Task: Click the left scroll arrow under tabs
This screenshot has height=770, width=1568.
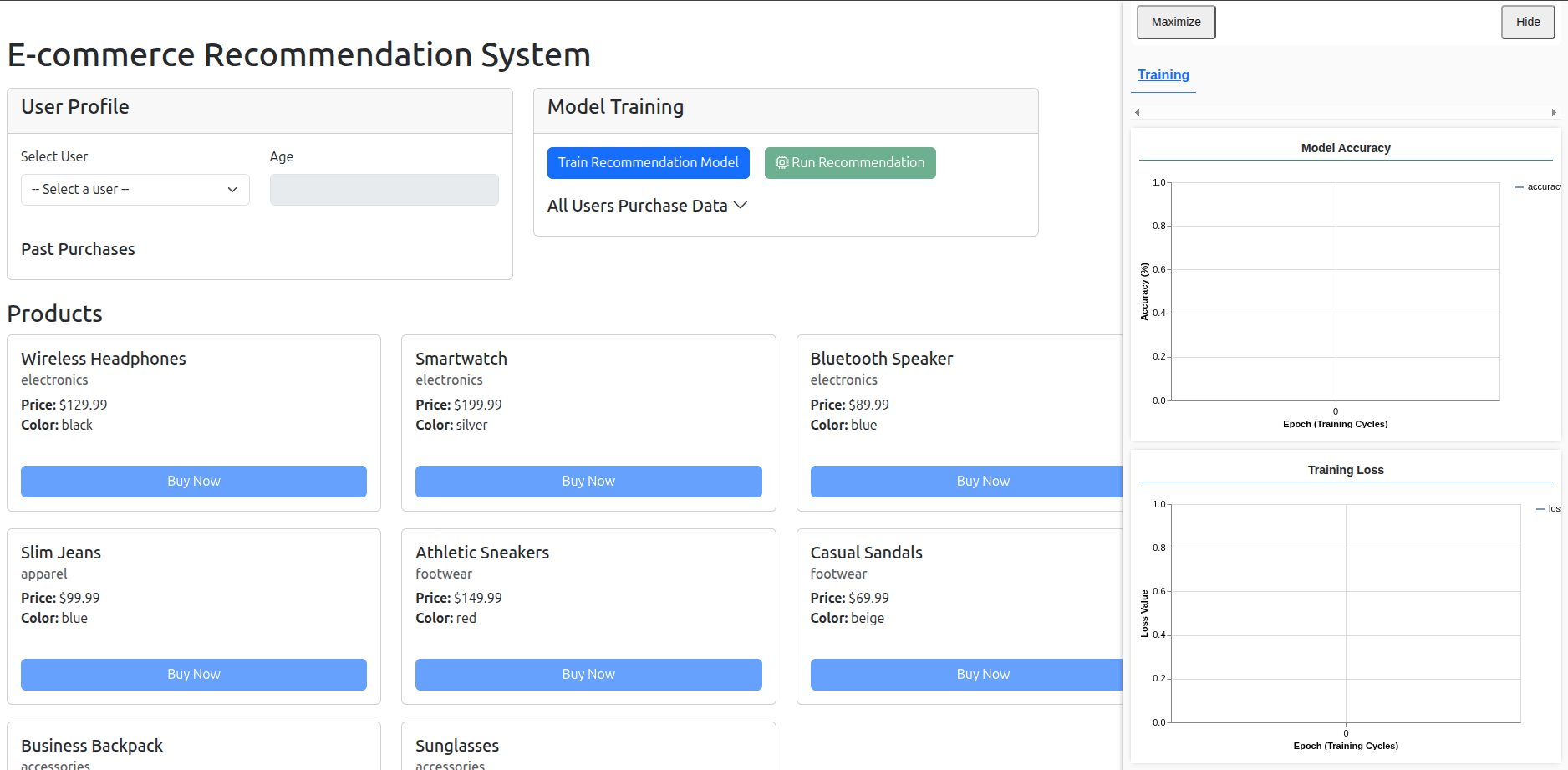Action: (x=1138, y=112)
